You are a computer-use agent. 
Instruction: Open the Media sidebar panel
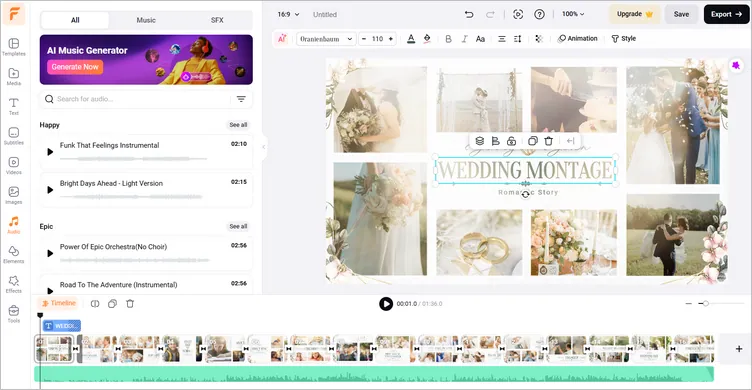[x=13, y=77]
